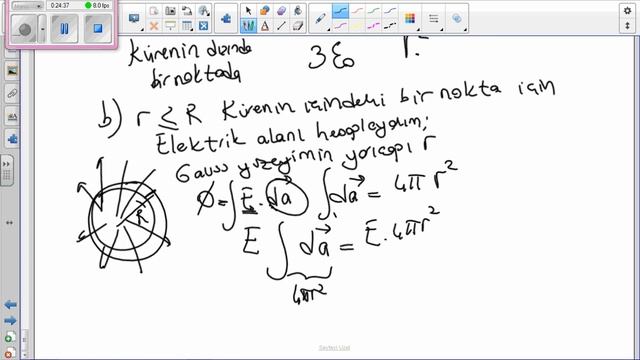Select the purple Eraser tool

tap(281, 11)
